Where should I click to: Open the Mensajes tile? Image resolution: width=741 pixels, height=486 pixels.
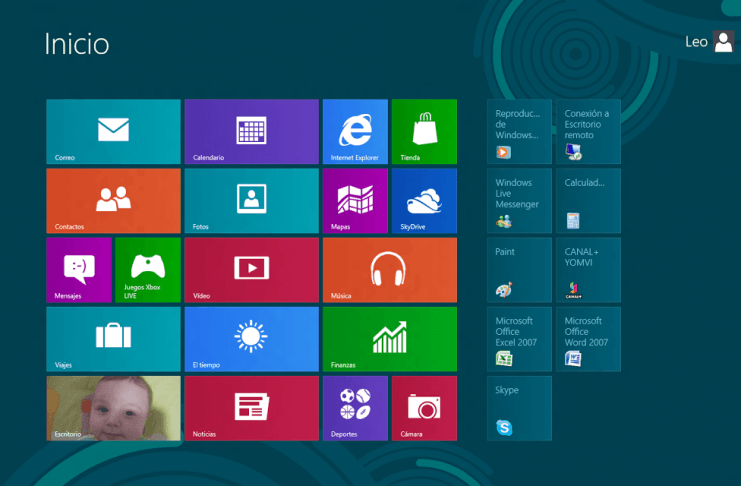[x=79, y=270]
